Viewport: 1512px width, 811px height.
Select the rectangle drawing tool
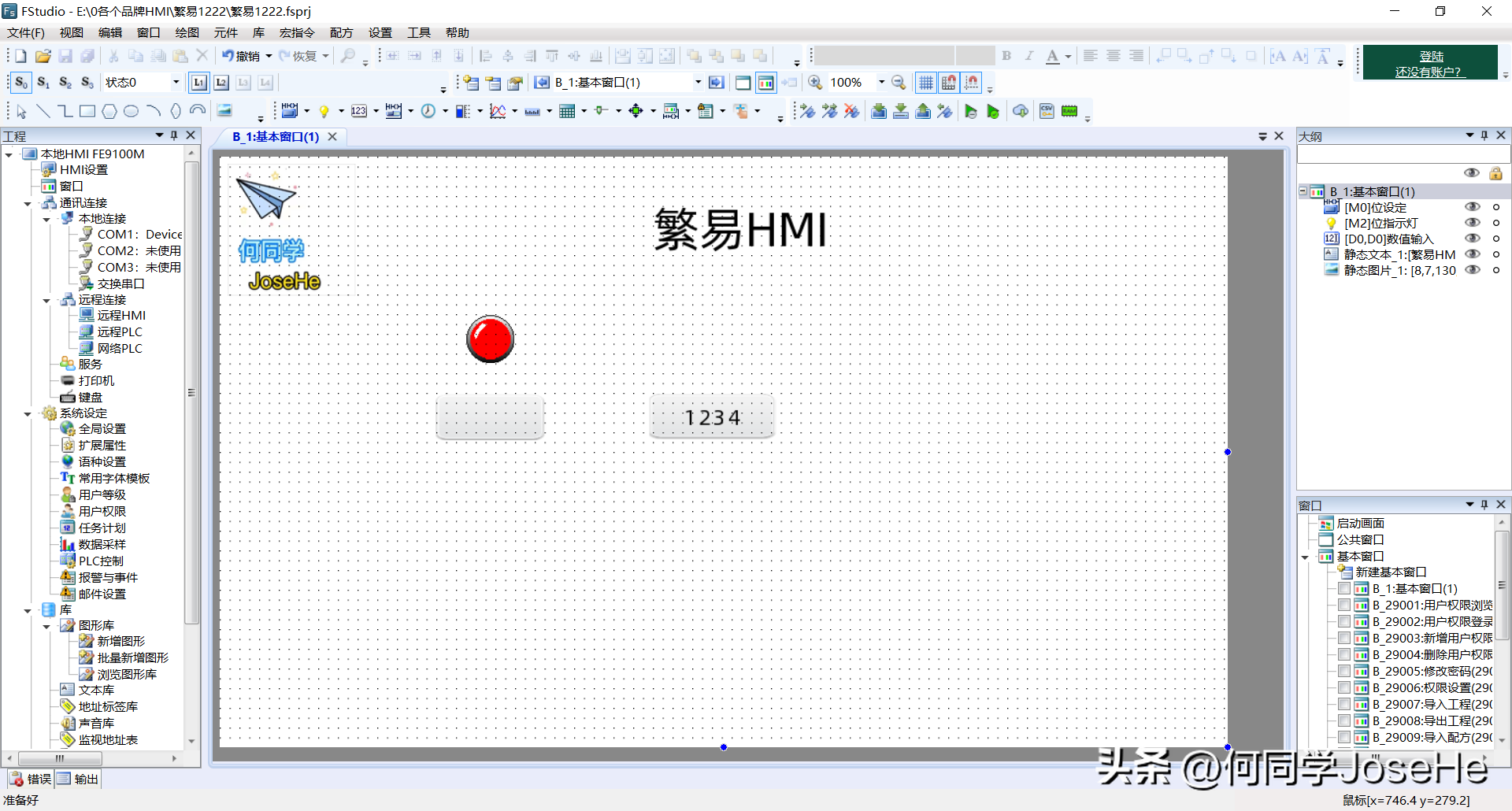87,111
